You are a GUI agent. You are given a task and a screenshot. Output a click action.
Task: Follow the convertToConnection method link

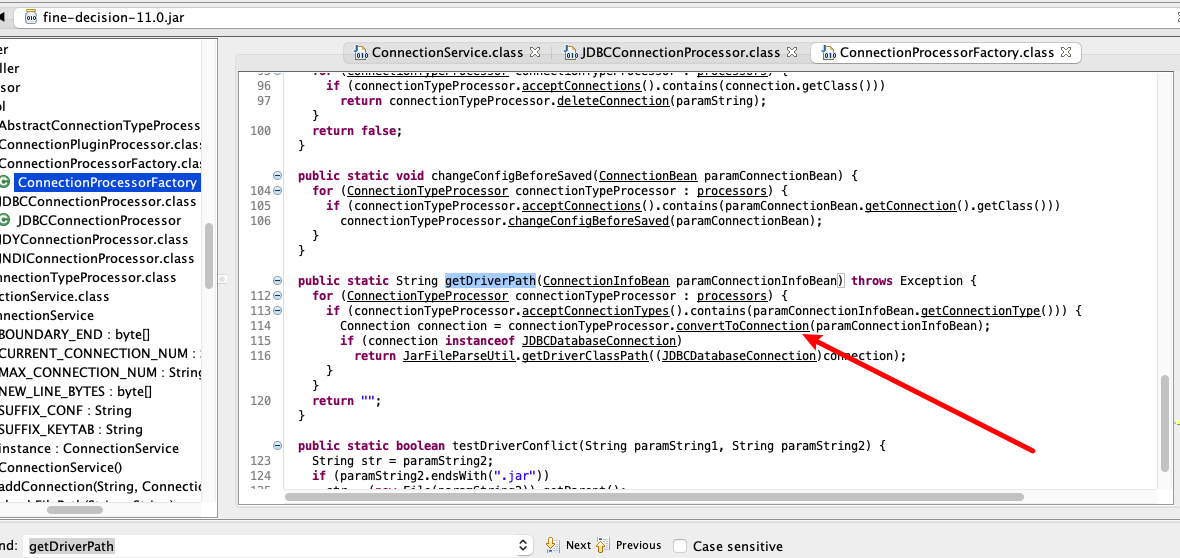[x=742, y=326]
